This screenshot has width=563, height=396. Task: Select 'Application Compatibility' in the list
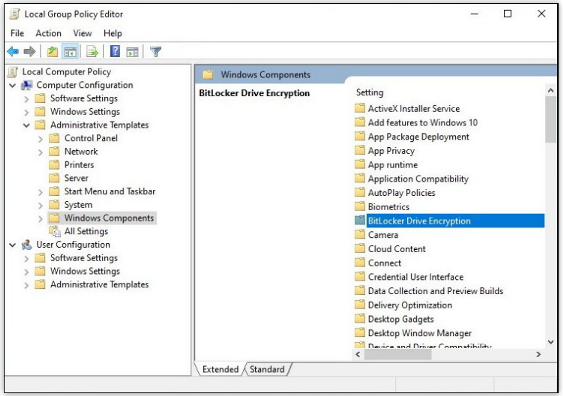click(418, 179)
